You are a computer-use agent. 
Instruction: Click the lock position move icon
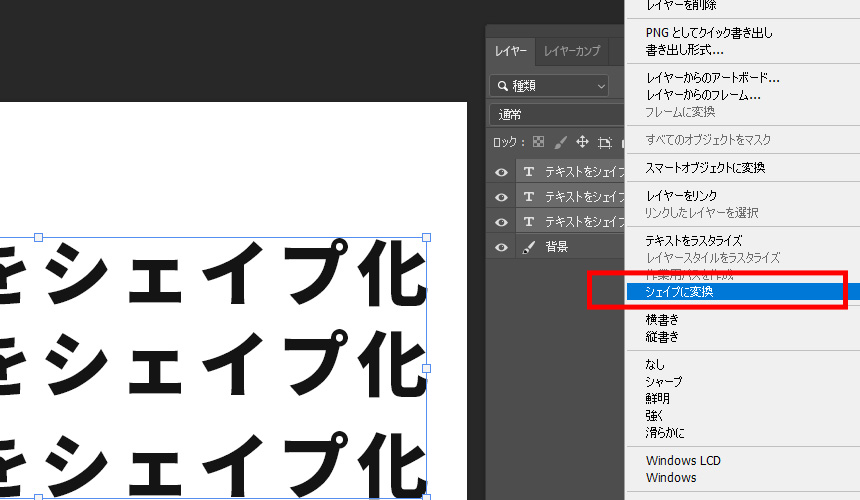pyautogui.click(x=583, y=142)
